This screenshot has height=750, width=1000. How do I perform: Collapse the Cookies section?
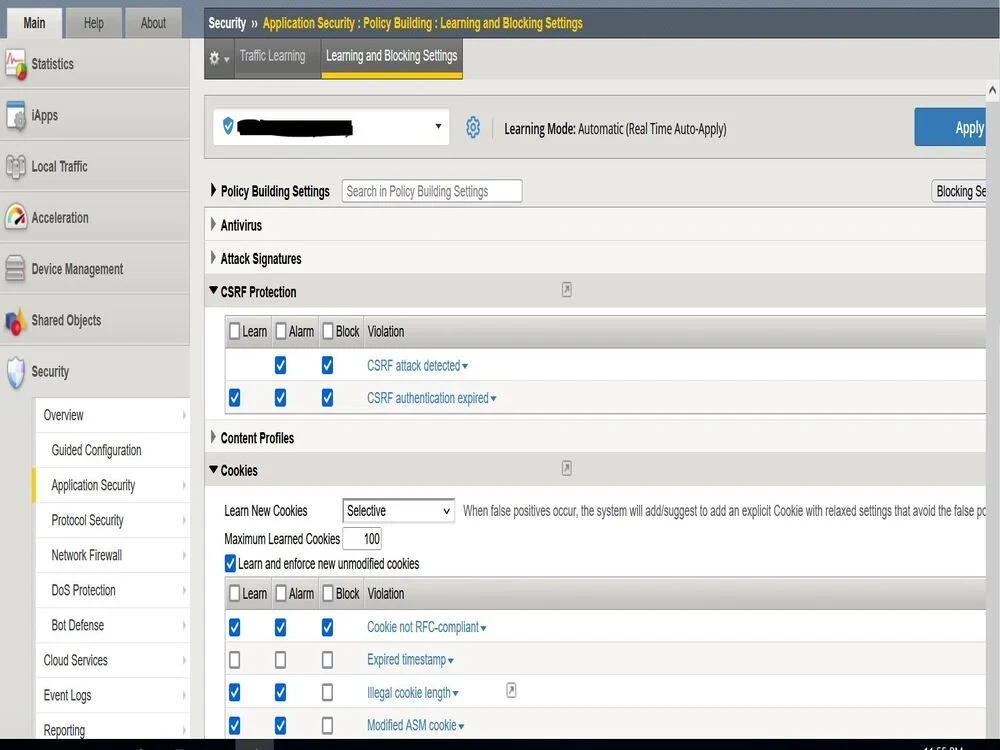(212, 470)
